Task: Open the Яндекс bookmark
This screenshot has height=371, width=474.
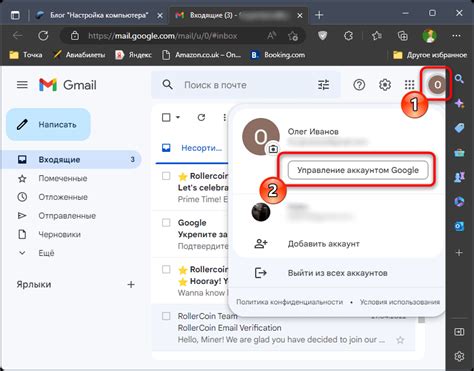Action: coord(133,55)
